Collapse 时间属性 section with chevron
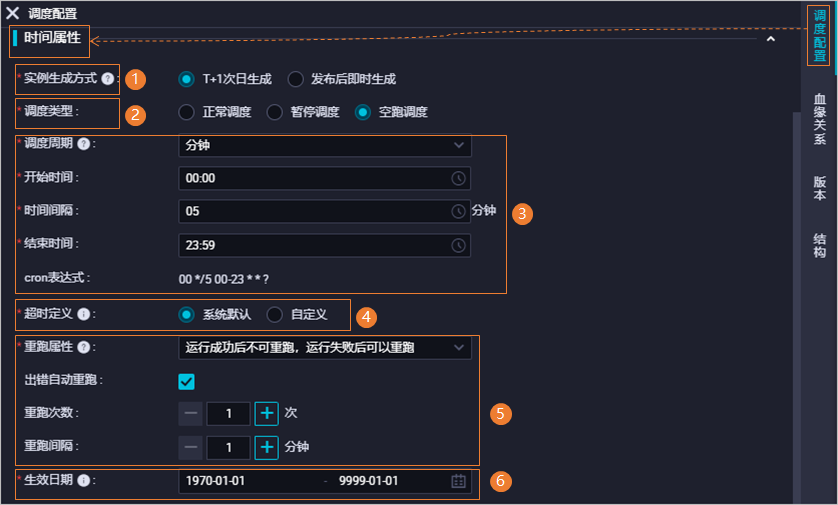 coord(771,39)
